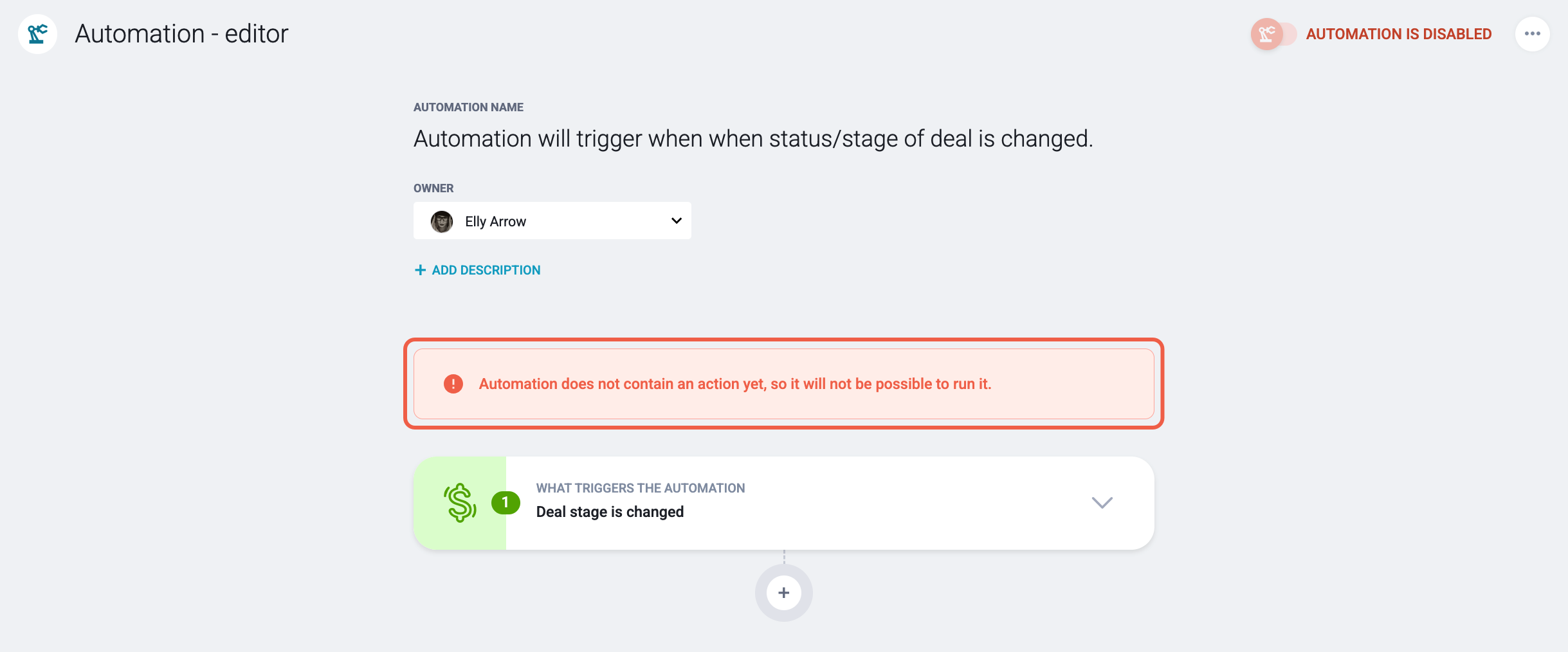Click the Owner field label
This screenshot has height=652, width=1568.
[x=433, y=188]
